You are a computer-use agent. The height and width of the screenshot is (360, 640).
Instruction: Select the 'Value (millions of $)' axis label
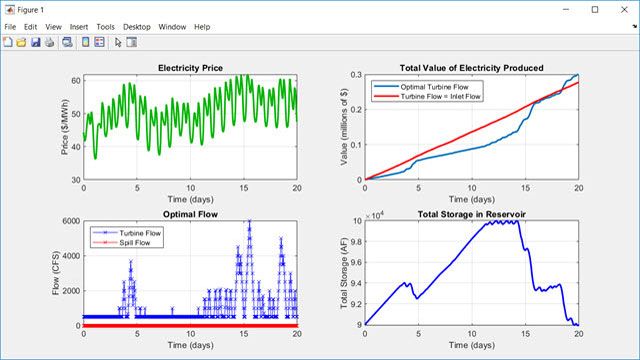[x=344, y=127]
